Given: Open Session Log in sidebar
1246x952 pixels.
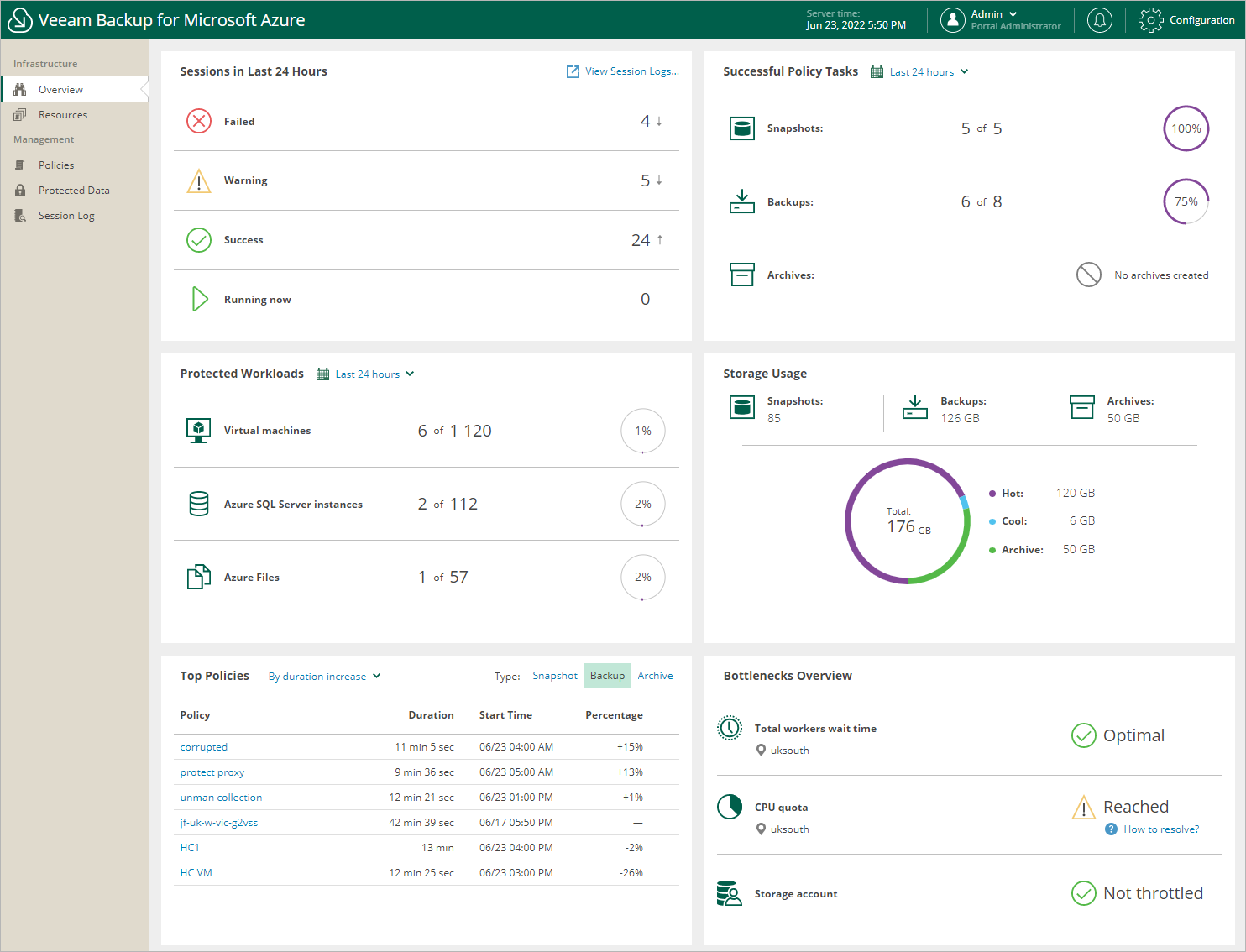Looking at the screenshot, I should 75,216.
